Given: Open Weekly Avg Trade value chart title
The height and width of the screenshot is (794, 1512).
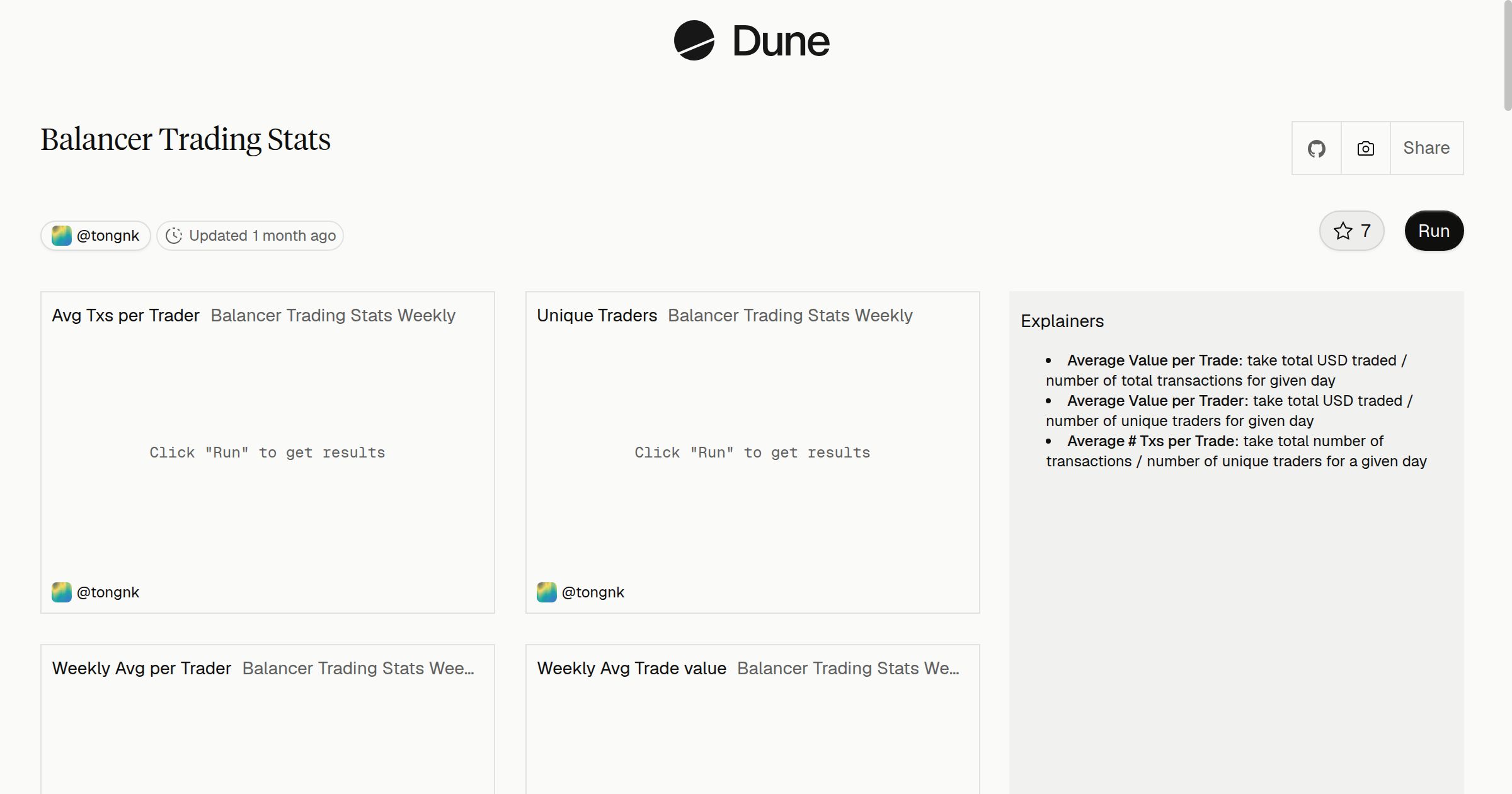Looking at the screenshot, I should [631, 668].
